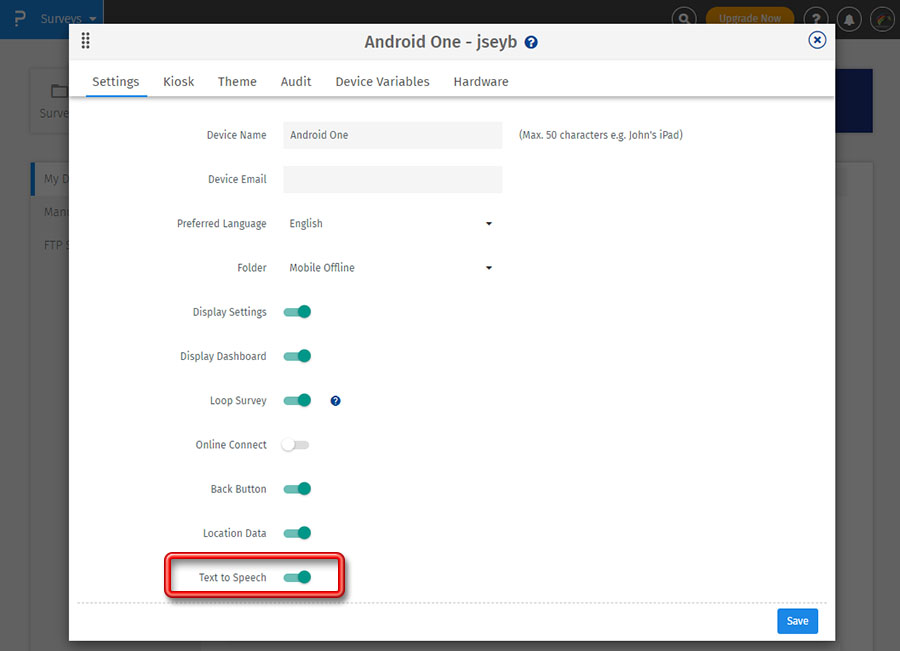Click the help icon next to dialog title
Image resolution: width=900 pixels, height=651 pixels.
pyautogui.click(x=531, y=43)
